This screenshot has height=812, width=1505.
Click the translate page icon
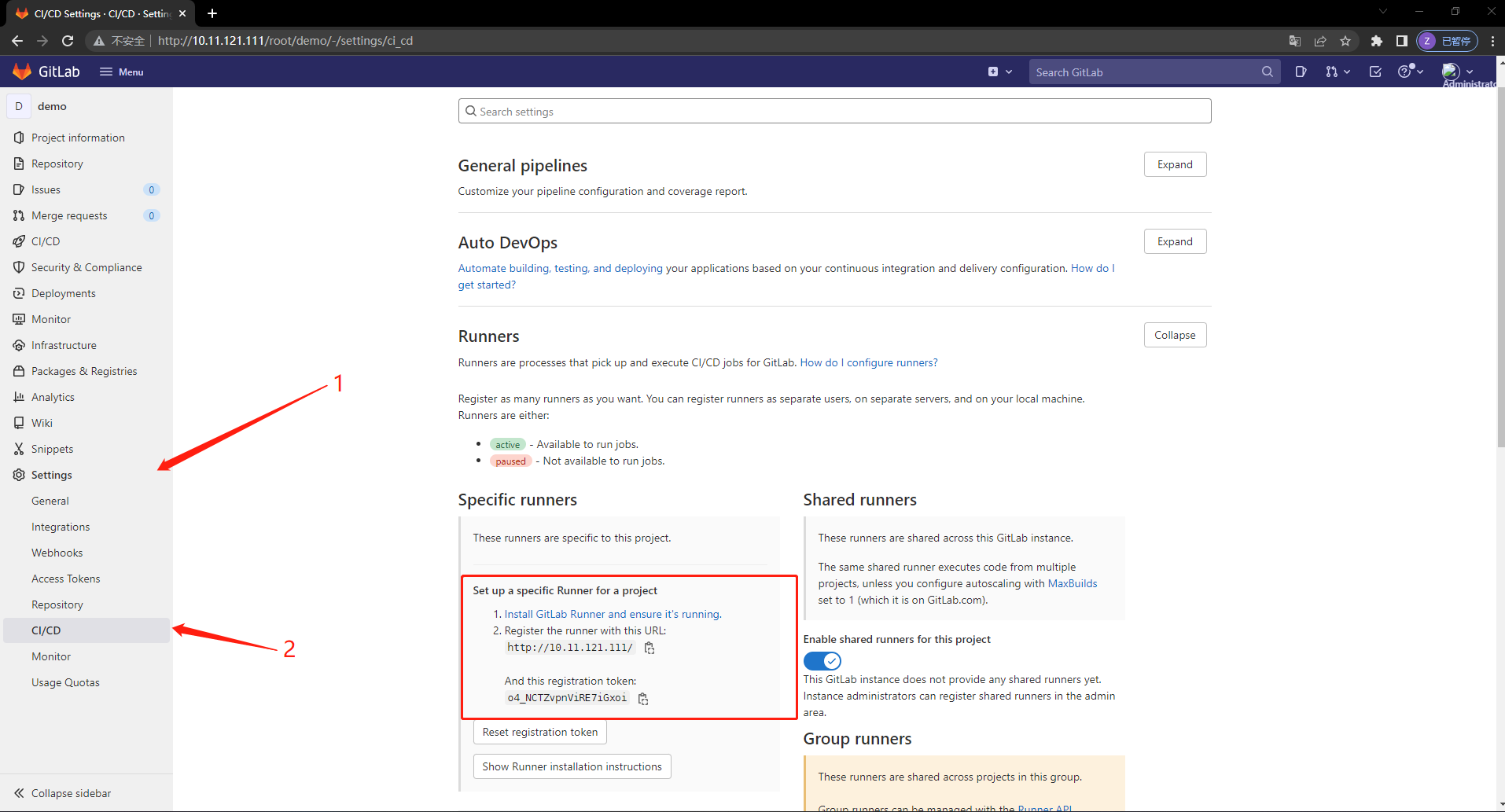click(1295, 41)
